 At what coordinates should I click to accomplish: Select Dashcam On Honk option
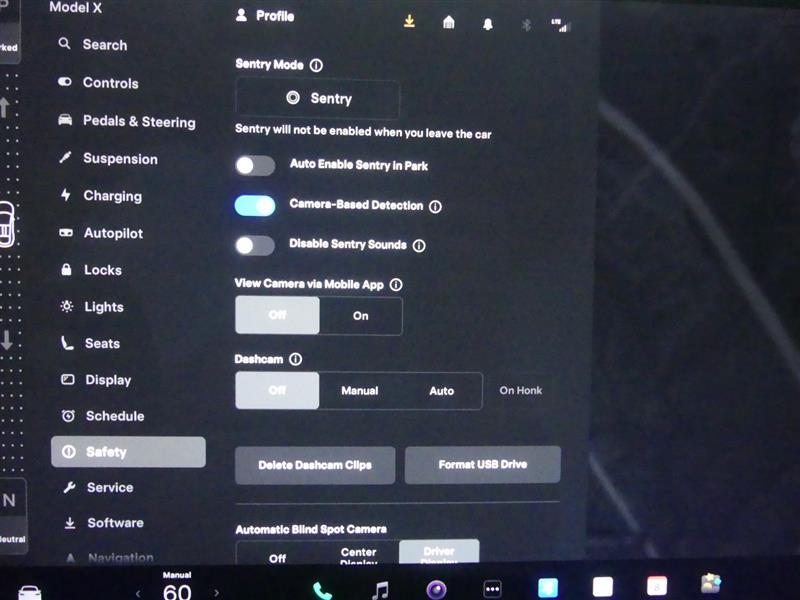(x=520, y=390)
